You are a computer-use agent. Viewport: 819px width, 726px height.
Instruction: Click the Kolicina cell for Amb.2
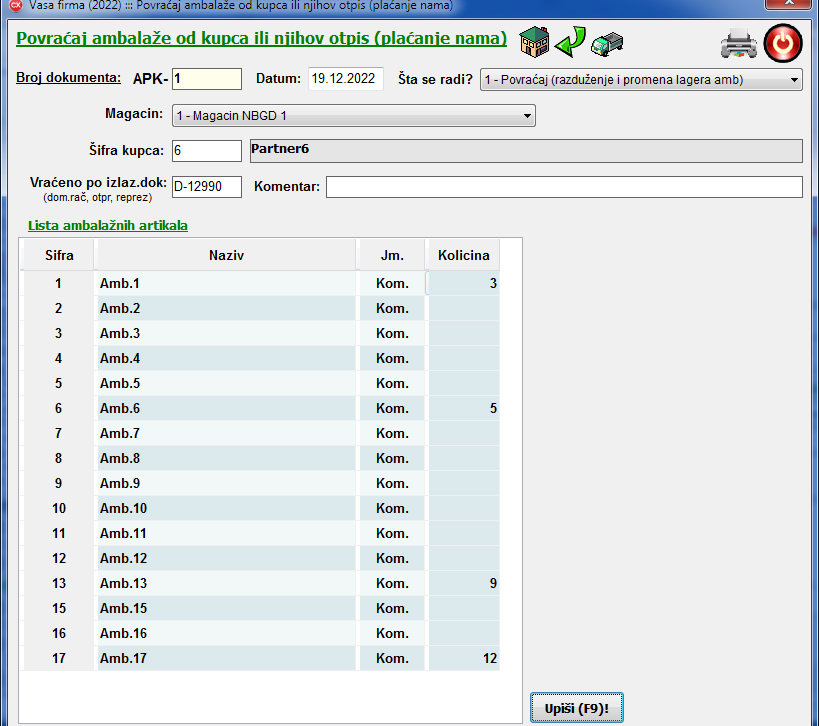pyautogui.click(x=463, y=308)
